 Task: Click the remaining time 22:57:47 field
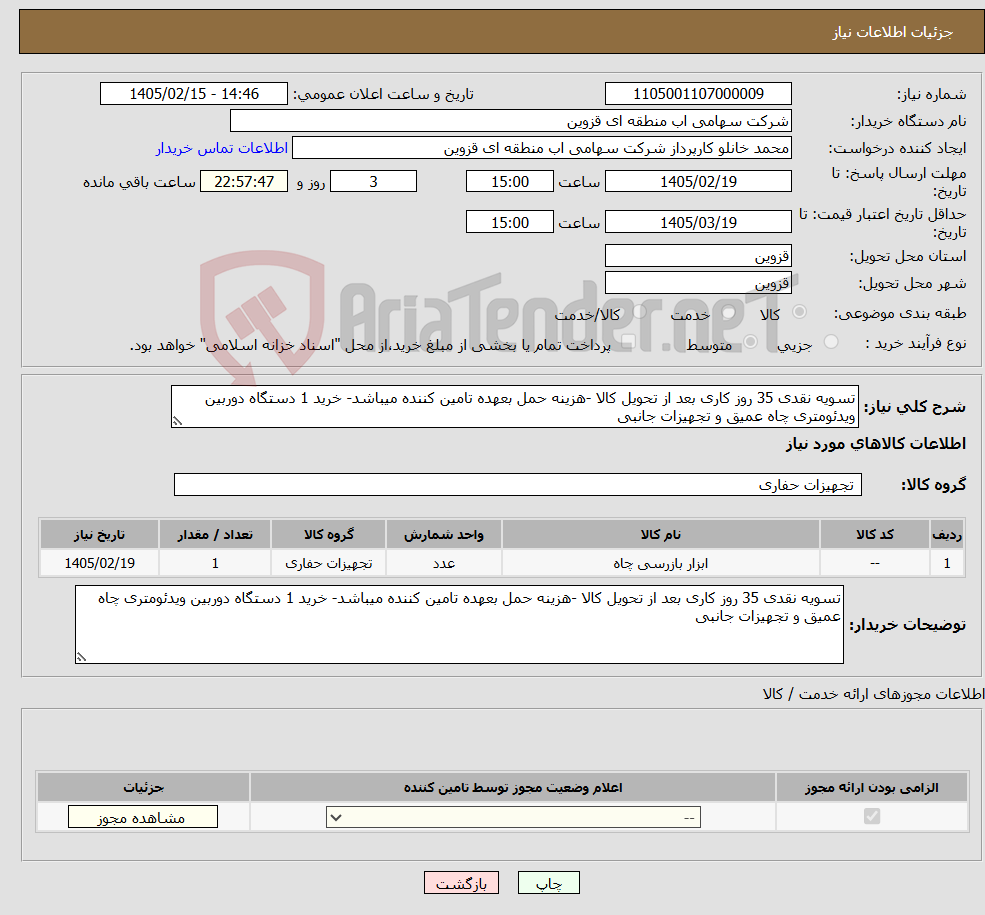pos(244,181)
